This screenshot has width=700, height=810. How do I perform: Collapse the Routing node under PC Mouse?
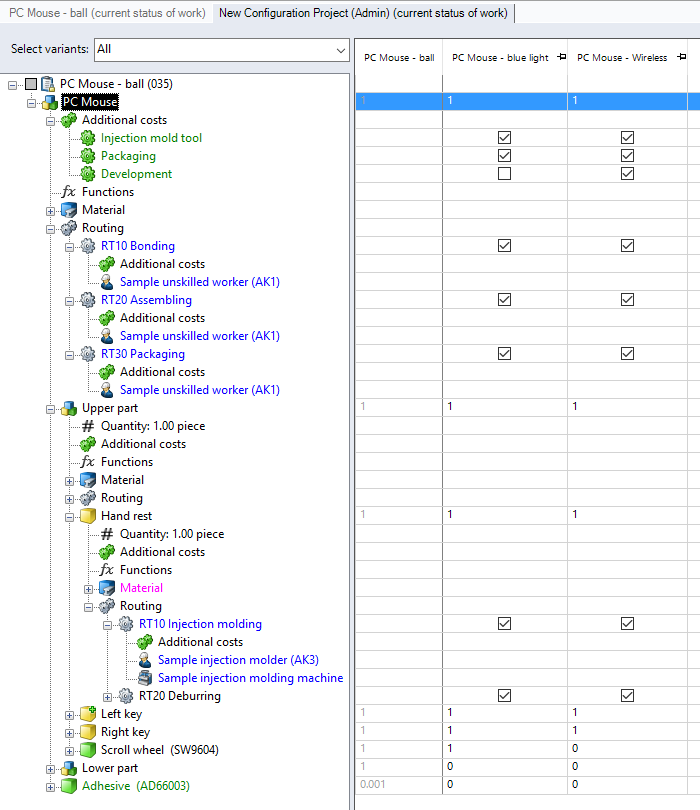[x=51, y=228]
